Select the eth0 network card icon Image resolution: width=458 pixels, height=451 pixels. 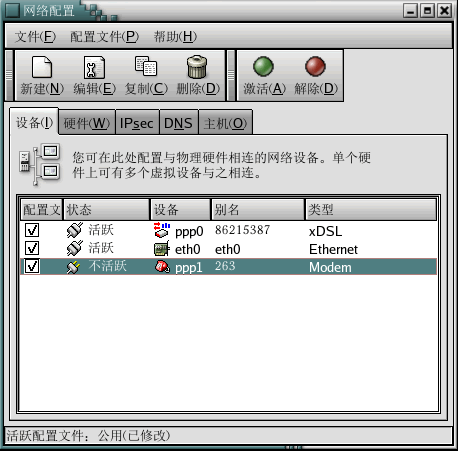pos(162,249)
